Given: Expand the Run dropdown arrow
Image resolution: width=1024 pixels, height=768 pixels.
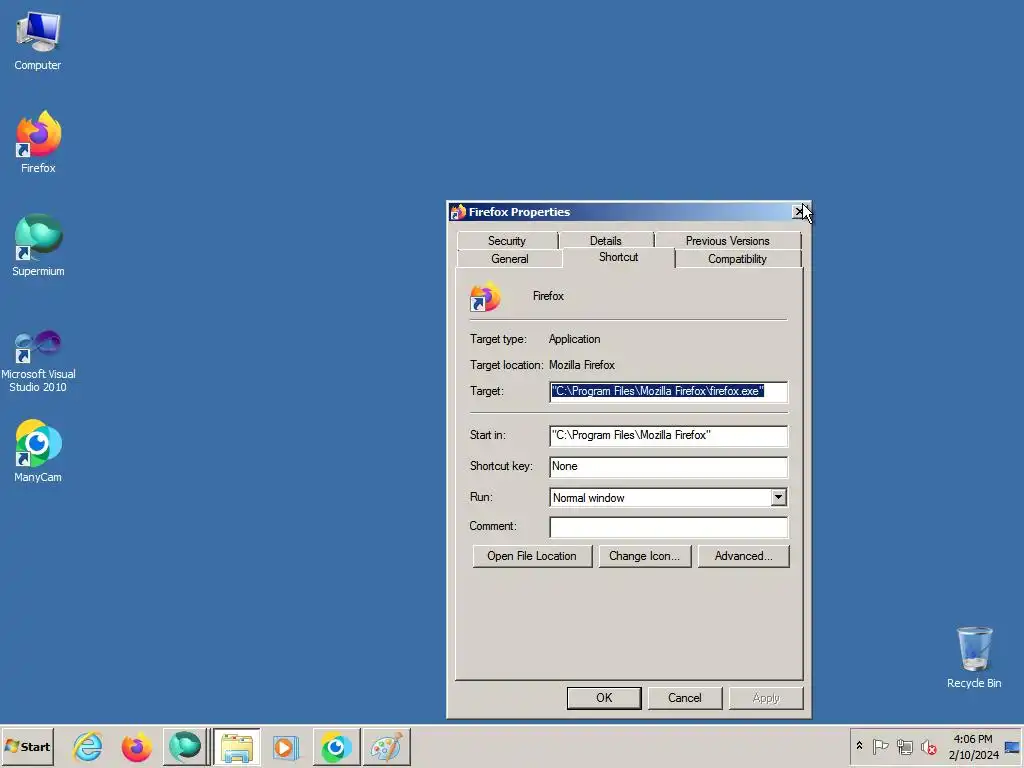Looking at the screenshot, I should (x=778, y=498).
